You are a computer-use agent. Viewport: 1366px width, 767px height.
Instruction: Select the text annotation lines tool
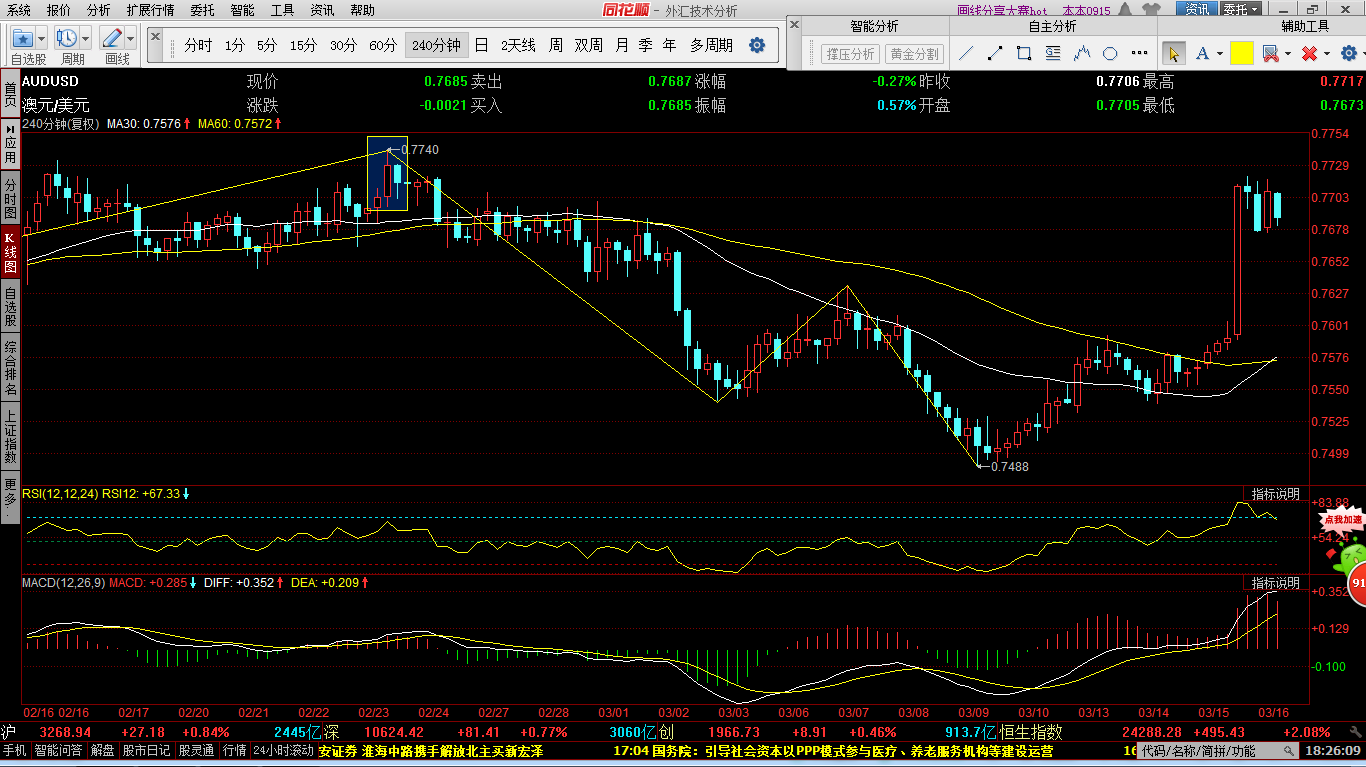(x=1053, y=53)
